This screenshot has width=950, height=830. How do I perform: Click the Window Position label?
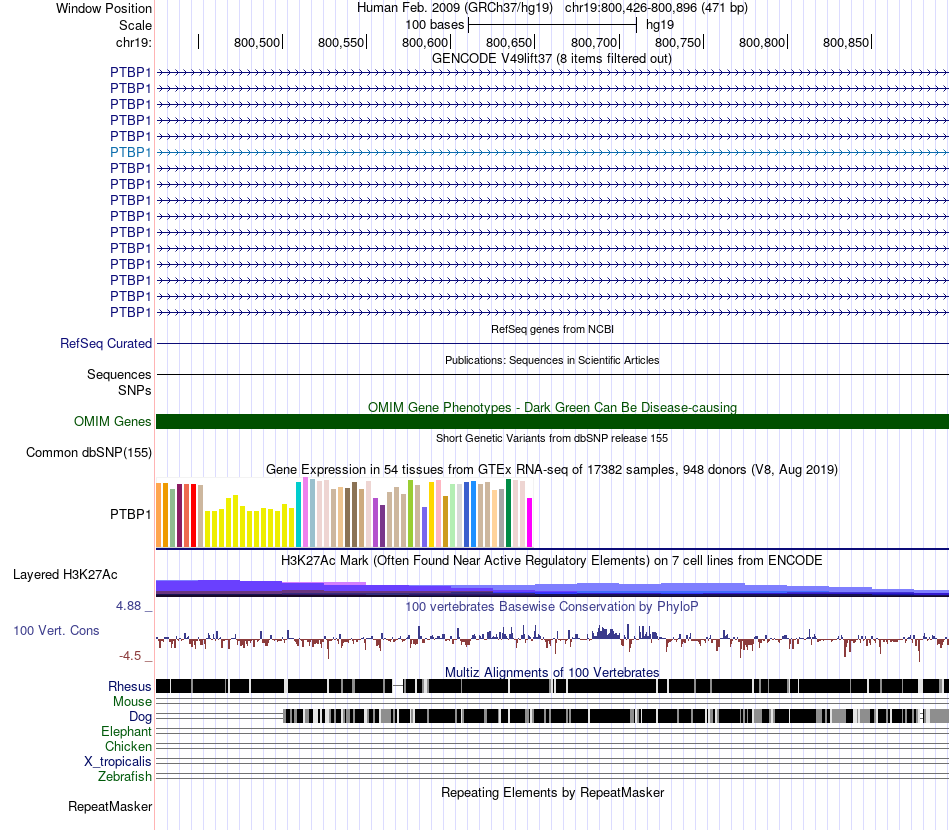(104, 8)
